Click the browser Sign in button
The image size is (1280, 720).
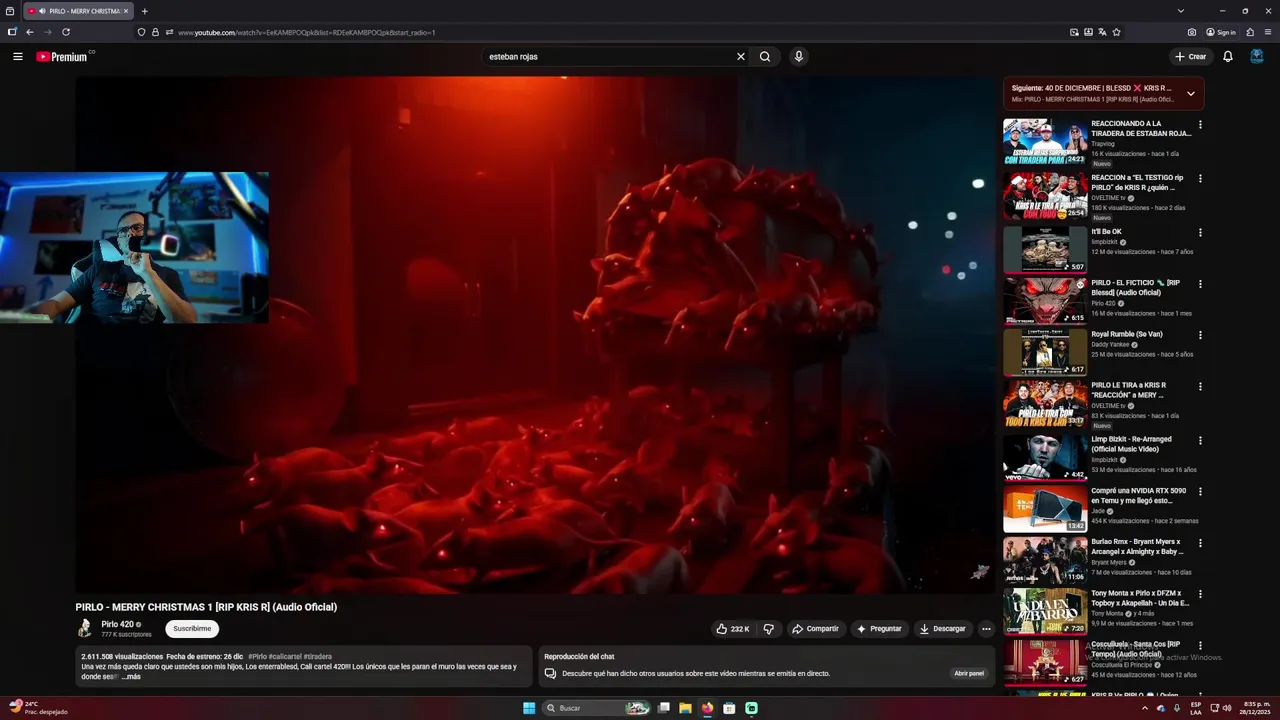[x=1221, y=32]
